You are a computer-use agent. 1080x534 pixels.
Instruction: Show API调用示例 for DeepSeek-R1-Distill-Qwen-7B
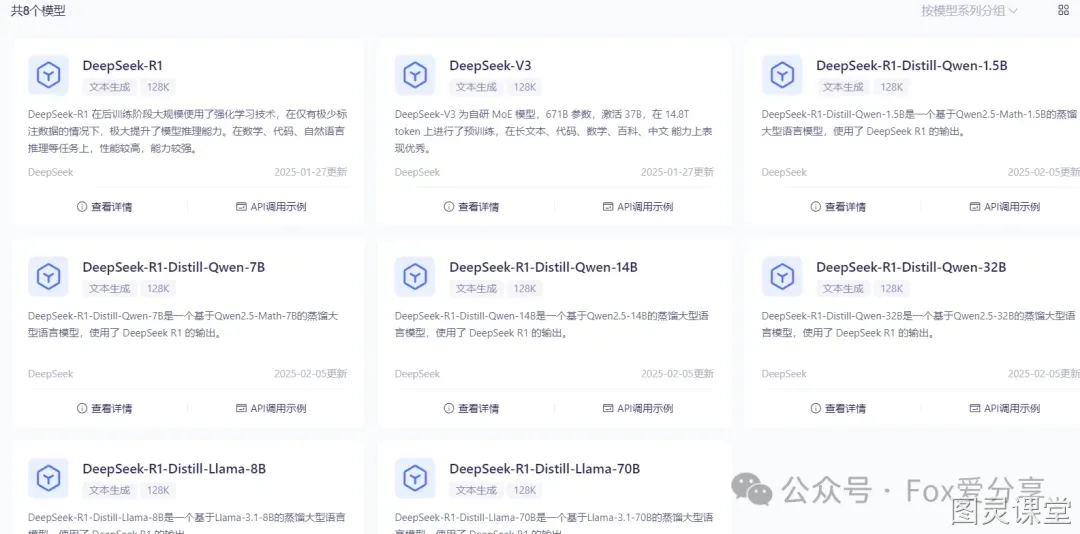271,409
